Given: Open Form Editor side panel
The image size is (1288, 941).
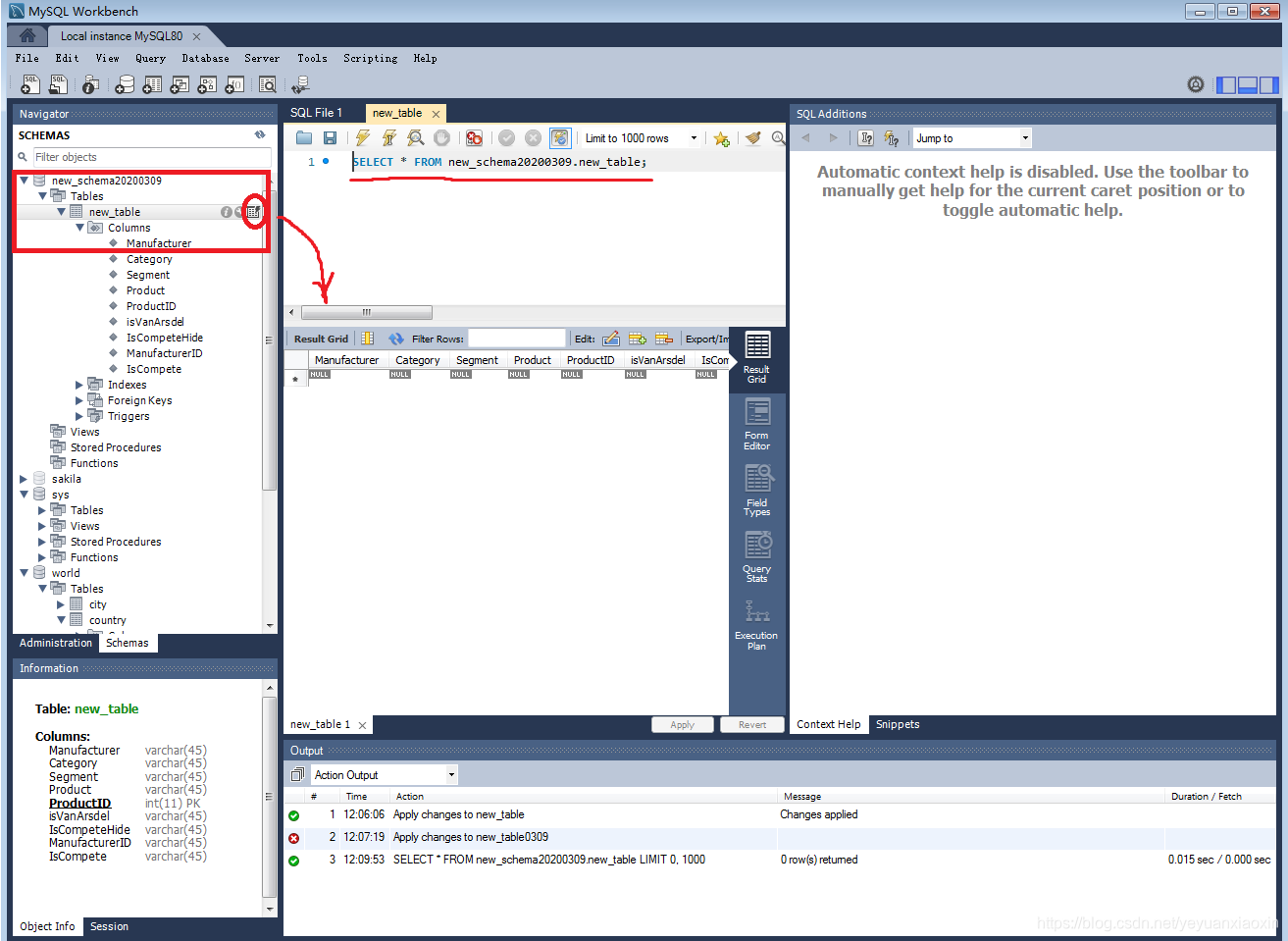Looking at the screenshot, I should point(757,424).
